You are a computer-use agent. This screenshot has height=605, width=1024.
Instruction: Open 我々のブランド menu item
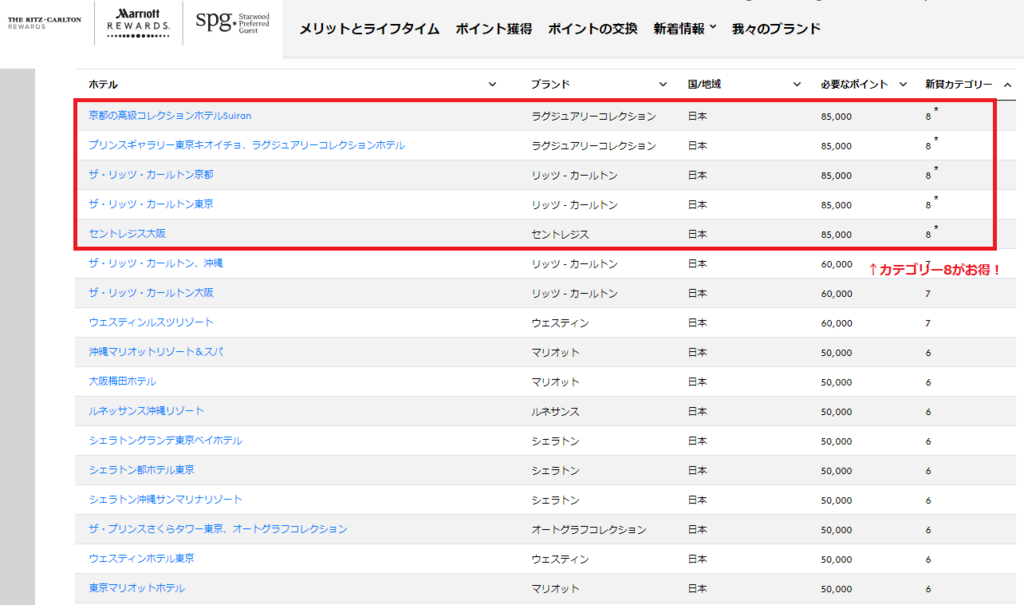(x=776, y=29)
